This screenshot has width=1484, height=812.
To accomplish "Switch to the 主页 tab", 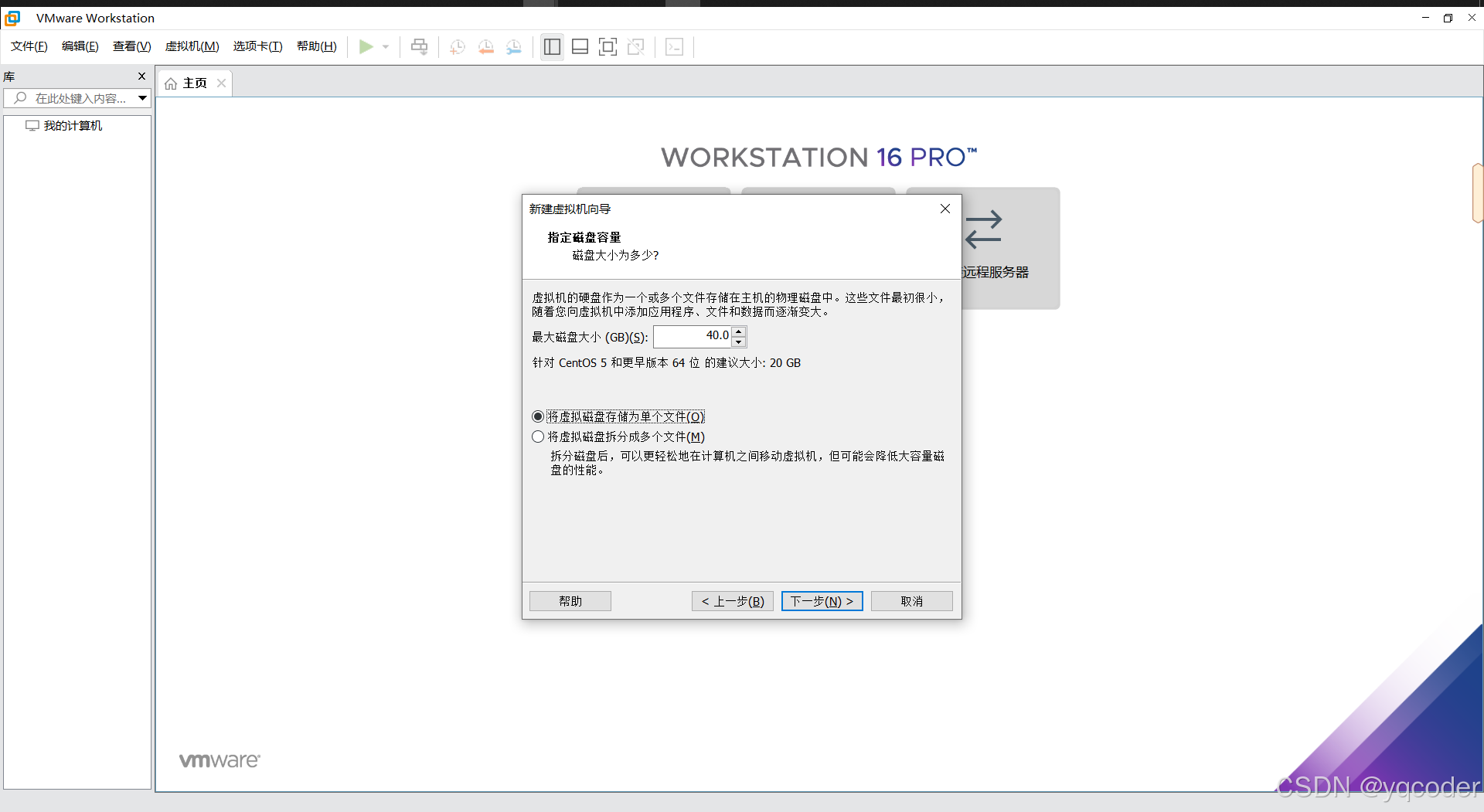I will 195,83.
